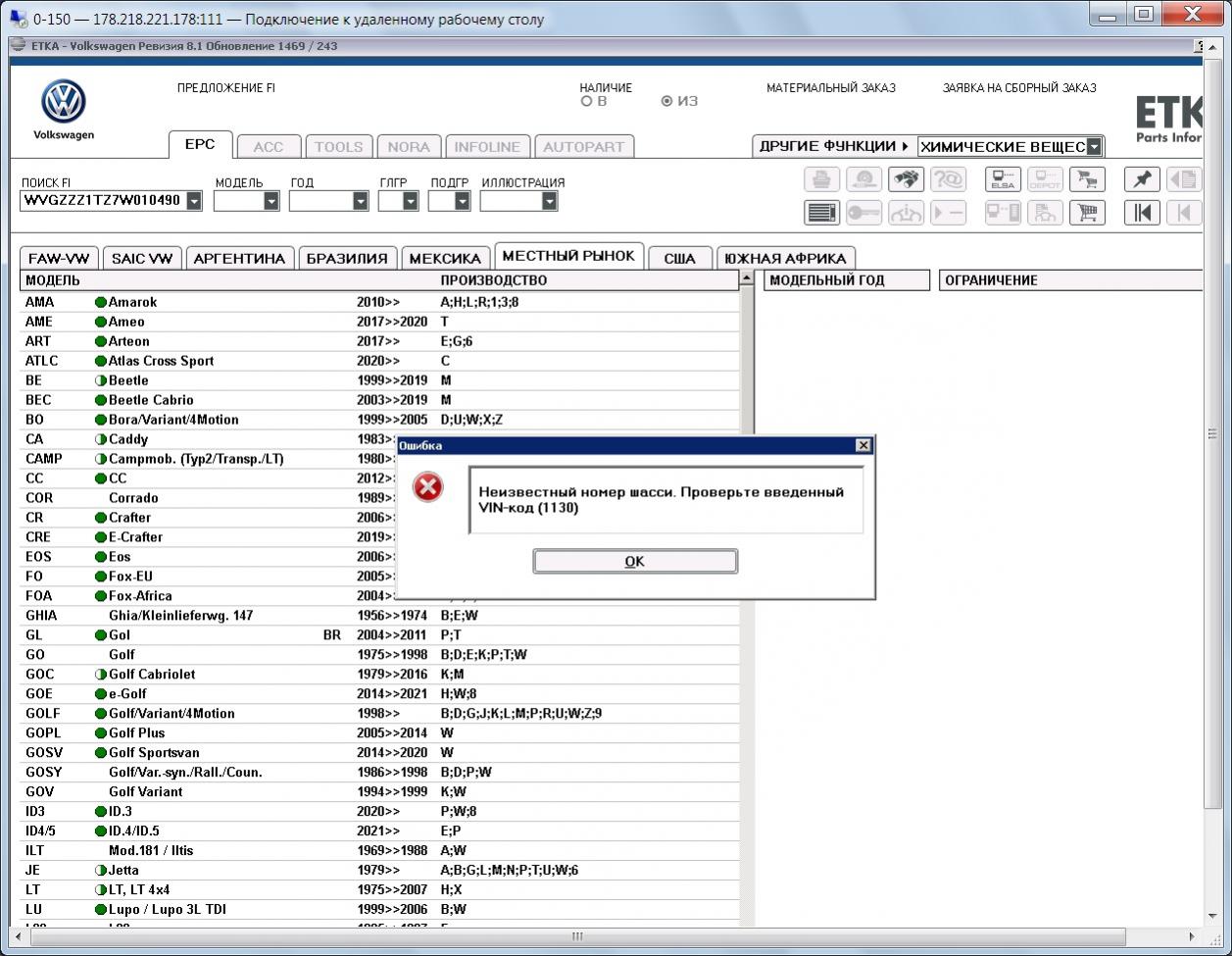1232x956 pixels.
Task: Click the DEPOT icon button
Action: pyautogui.click(x=1045, y=179)
